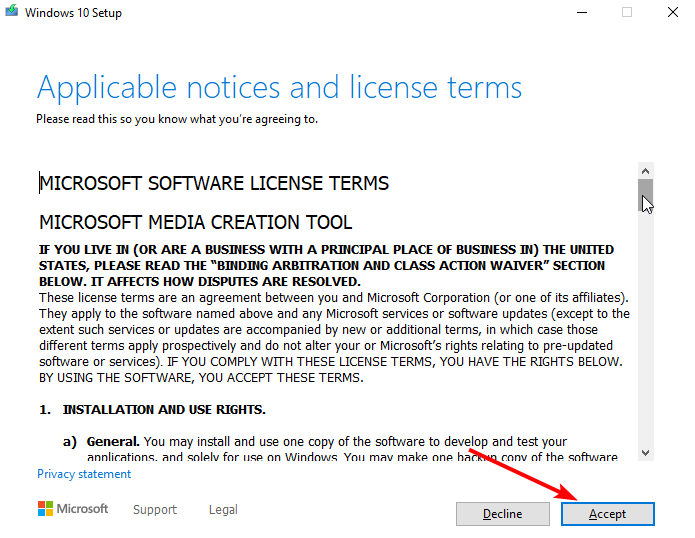Click the "Windows 10 Setup" title text

[x=73, y=13]
